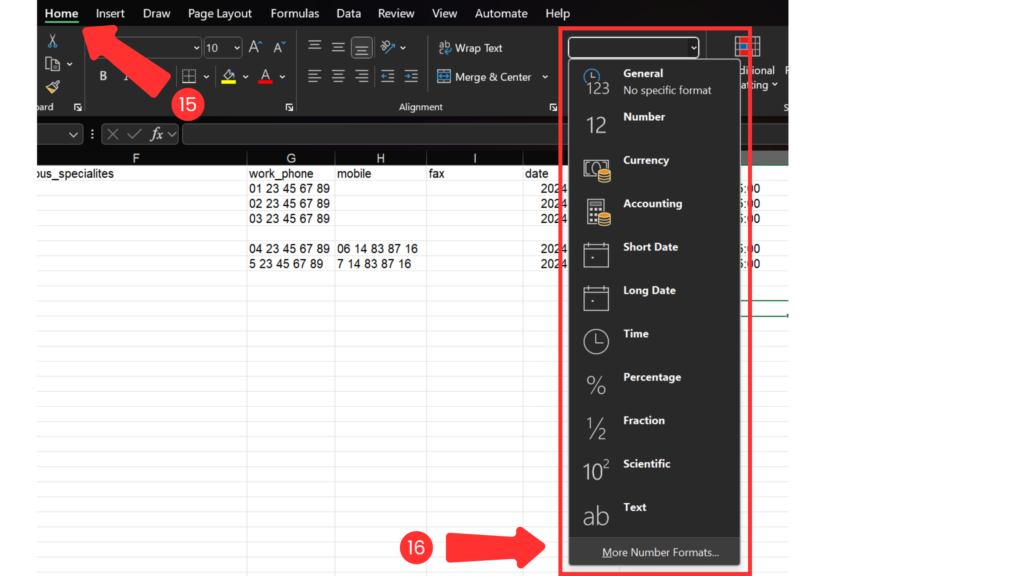Cancel the formula bar entry
Image resolution: width=1024 pixels, height=576 pixels.
coord(112,134)
